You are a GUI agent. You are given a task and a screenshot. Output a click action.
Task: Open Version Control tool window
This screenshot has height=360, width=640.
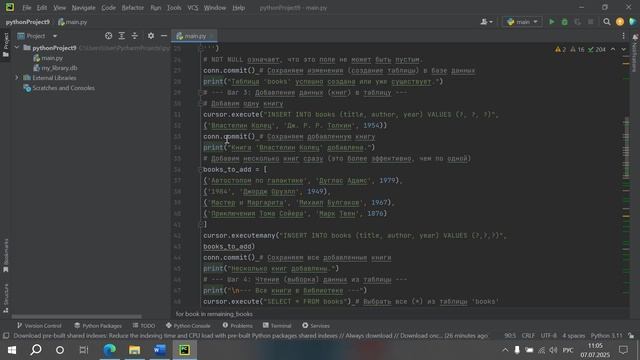point(39,326)
